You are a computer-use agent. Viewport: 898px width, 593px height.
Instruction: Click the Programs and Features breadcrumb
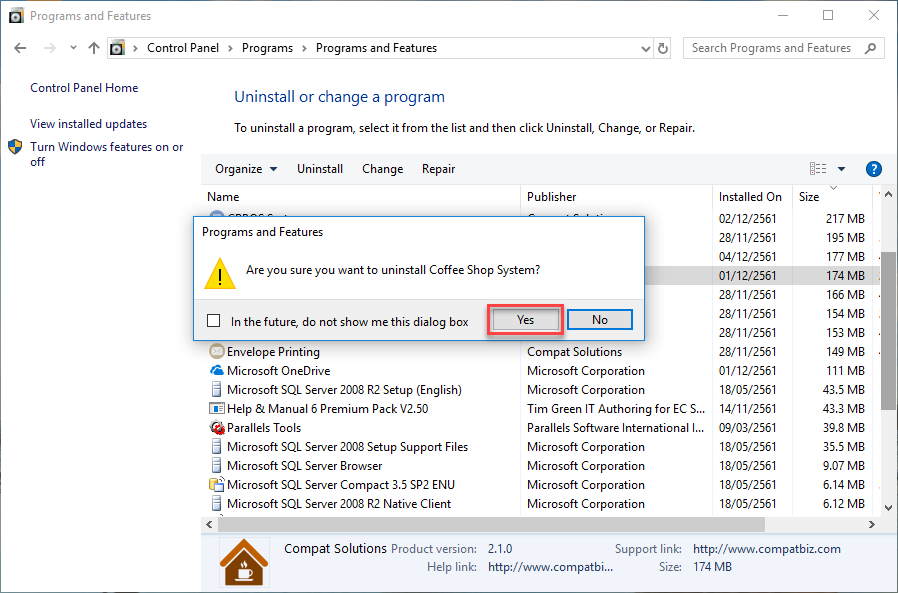coord(376,48)
